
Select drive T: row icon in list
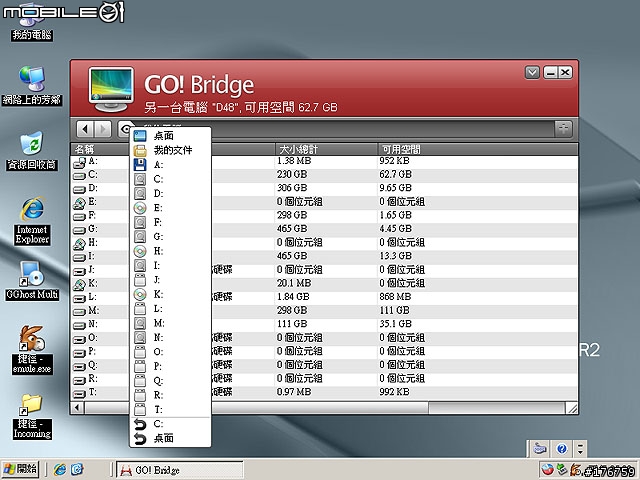coord(79,393)
